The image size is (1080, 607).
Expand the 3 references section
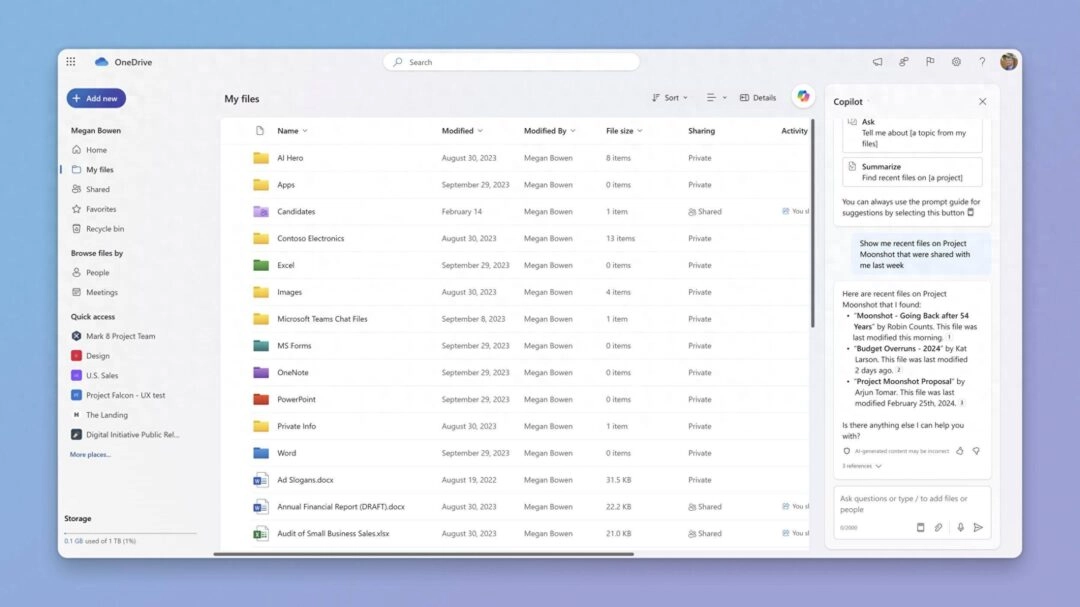tap(862, 466)
